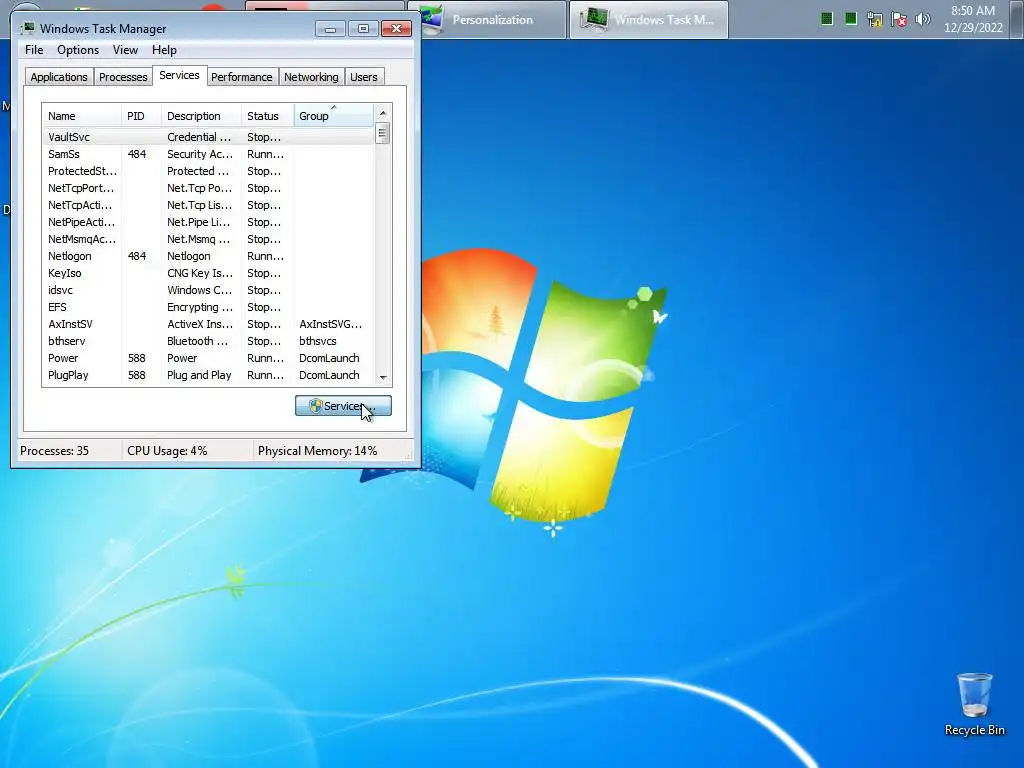Open the Recycle Bin icon on desktop

(x=974, y=704)
